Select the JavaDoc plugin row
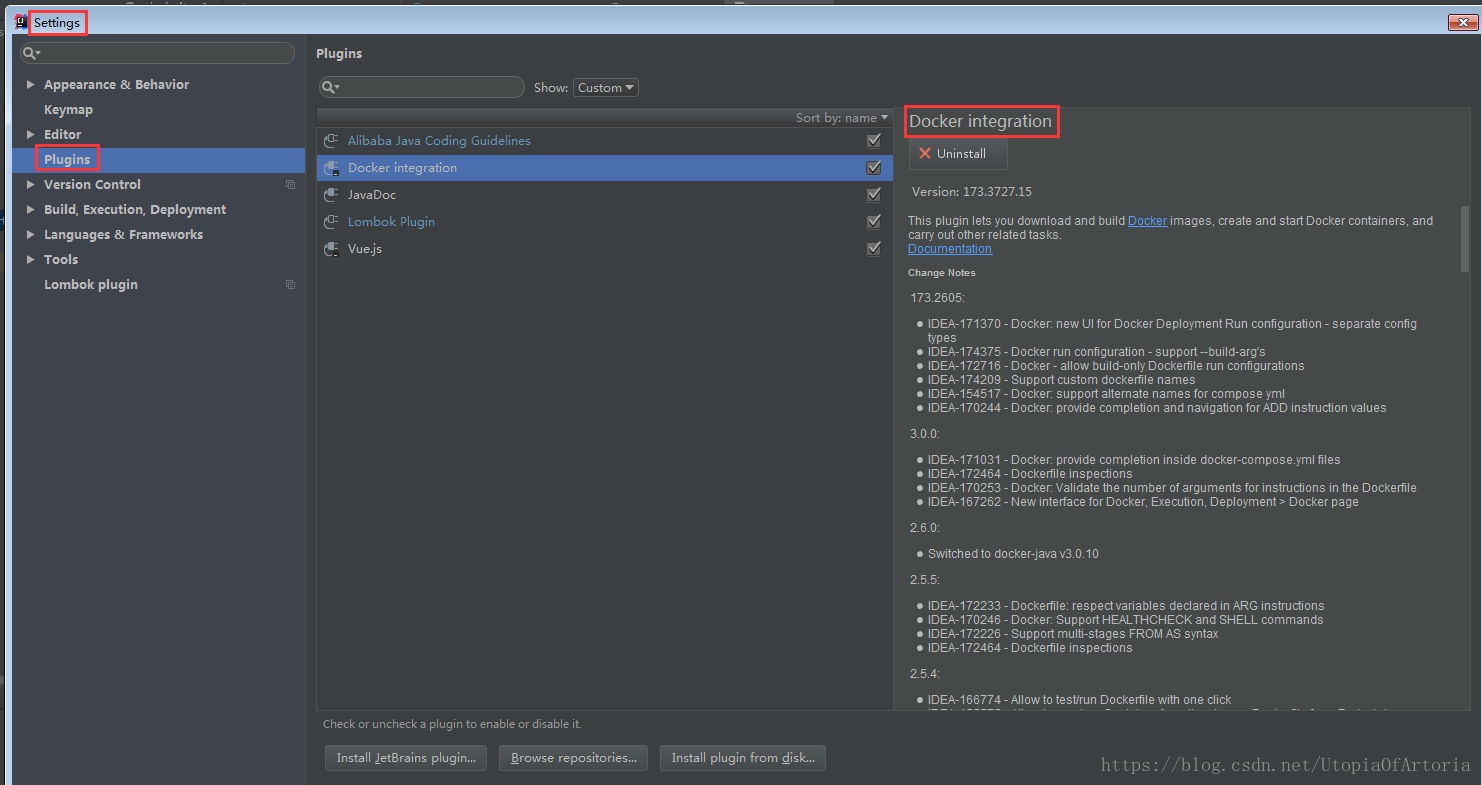Viewport: 1482px width, 785px height. pyautogui.click(x=604, y=195)
